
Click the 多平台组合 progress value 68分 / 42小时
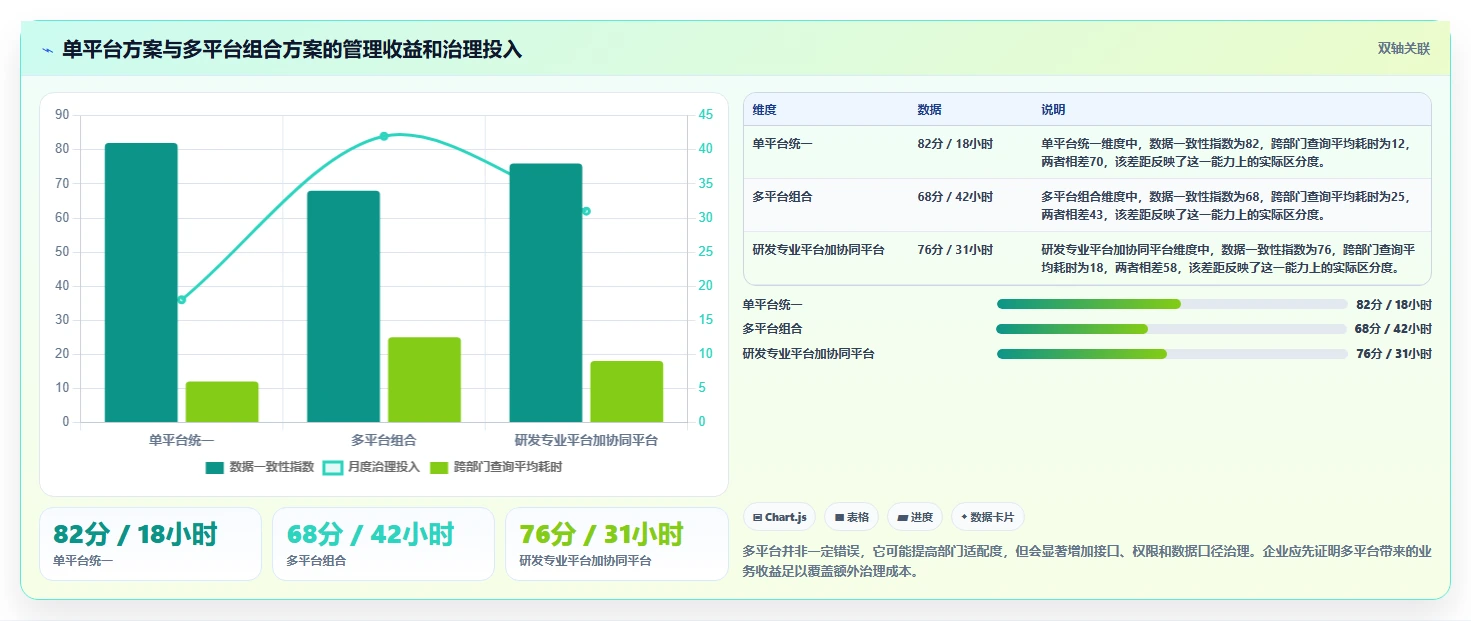tap(1394, 329)
